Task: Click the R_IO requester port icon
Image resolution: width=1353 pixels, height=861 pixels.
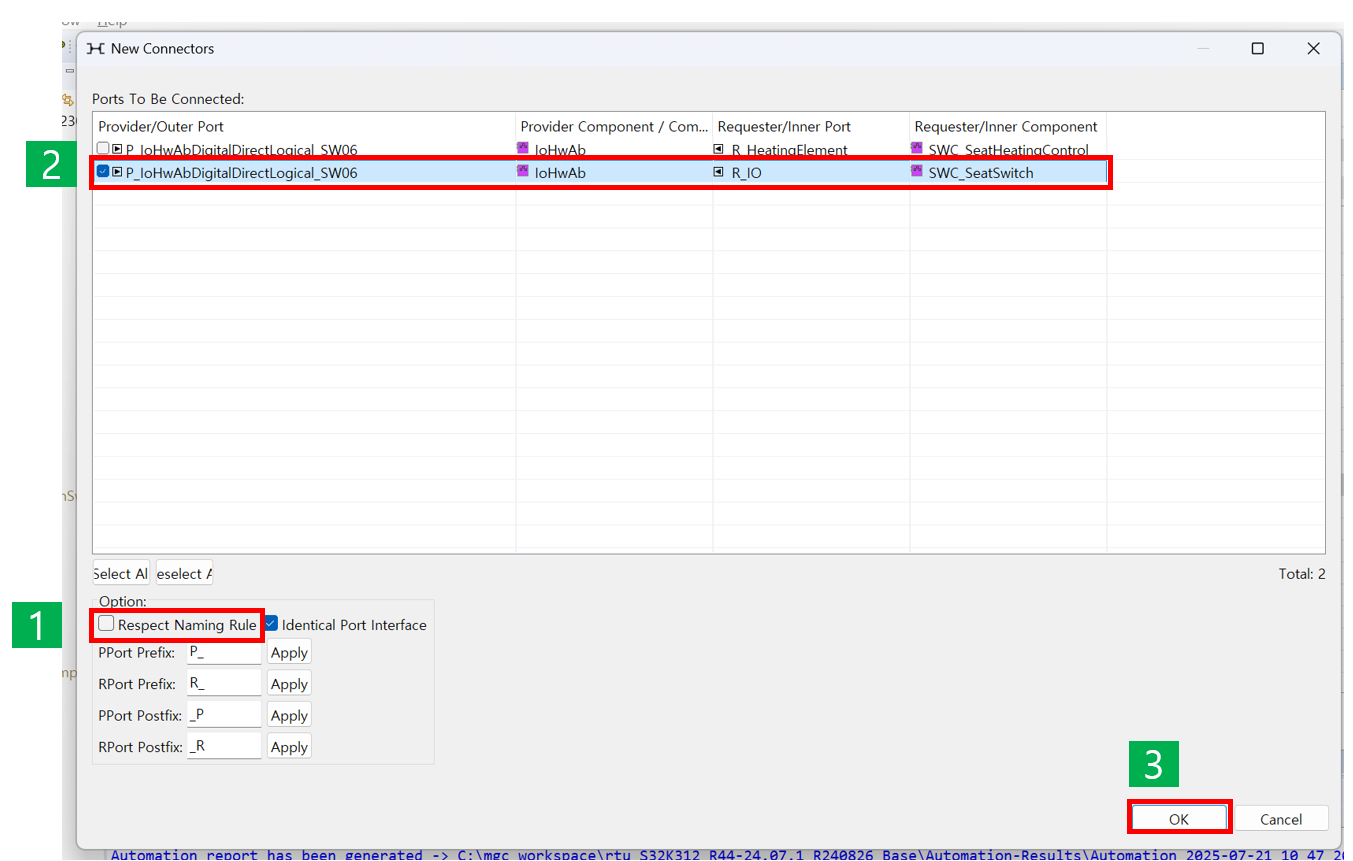Action: pyautogui.click(x=718, y=172)
